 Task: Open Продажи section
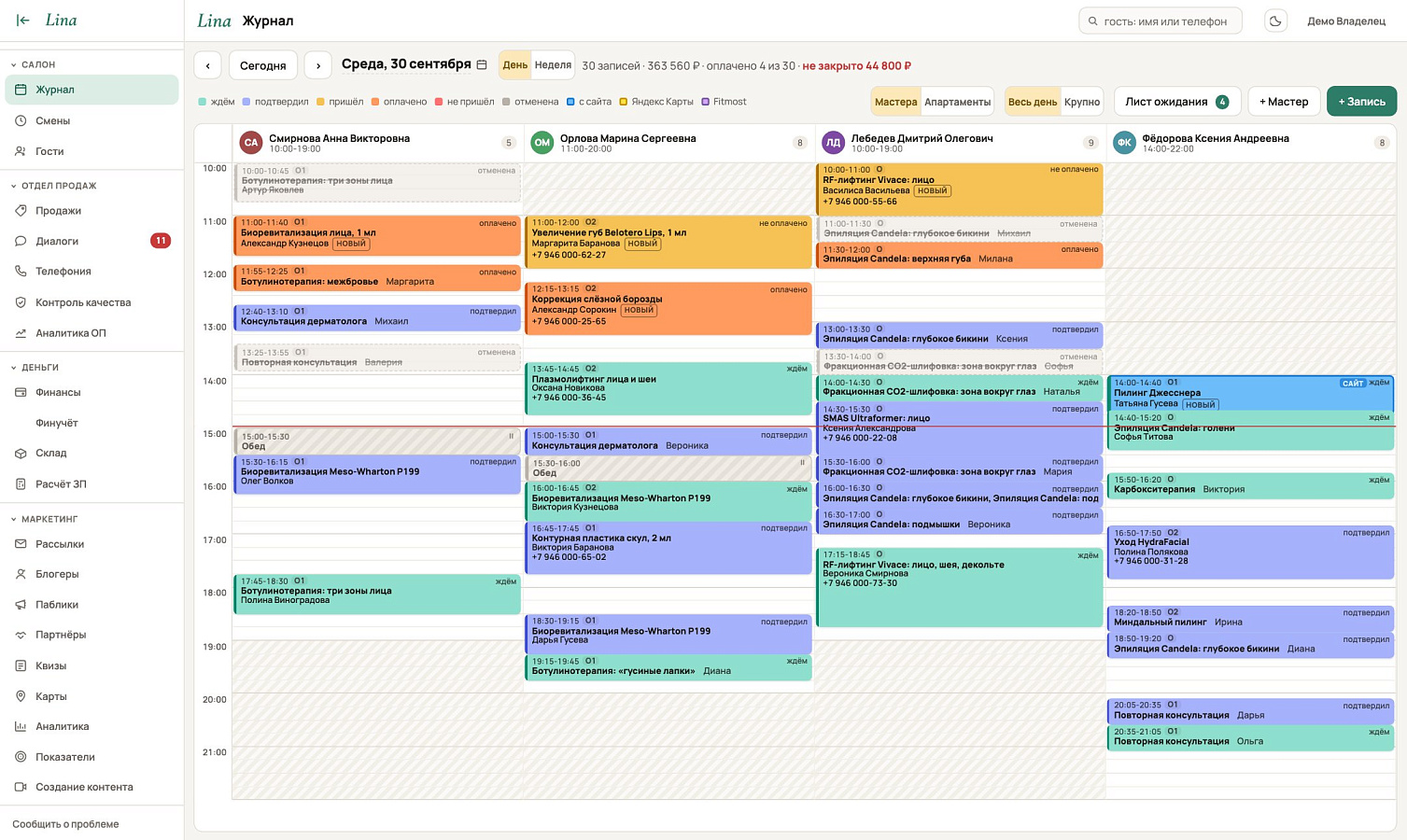(x=91, y=211)
